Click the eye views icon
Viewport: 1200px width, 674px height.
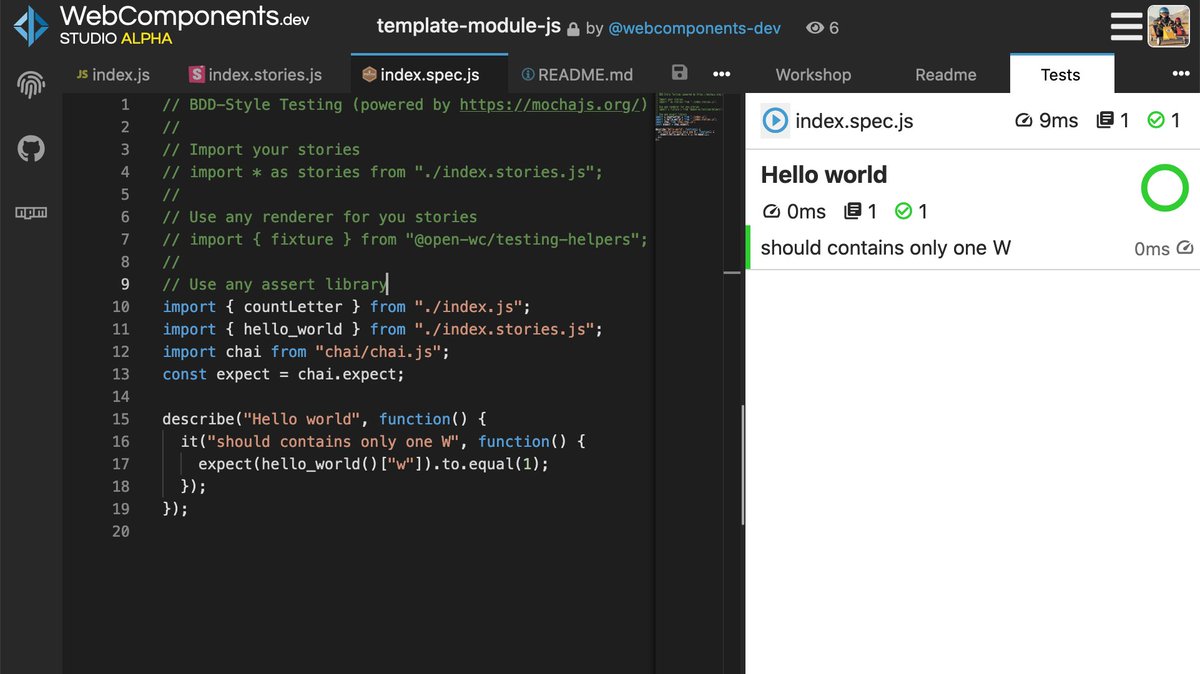point(815,28)
